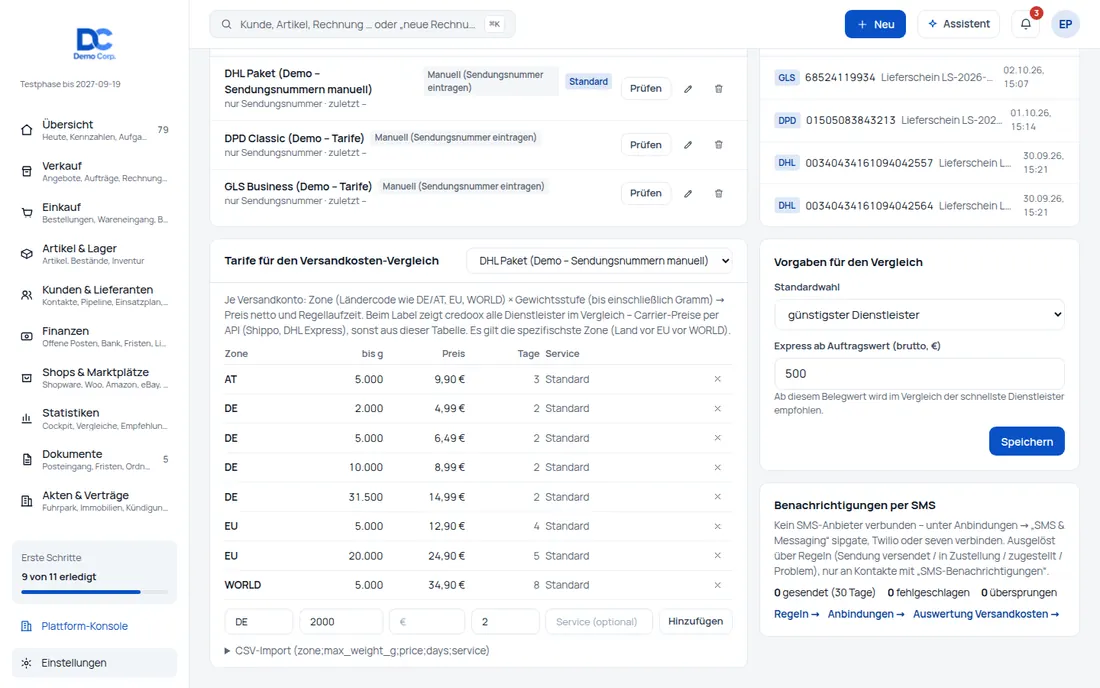
Task: Follow the Regeln link
Action: coord(796,614)
